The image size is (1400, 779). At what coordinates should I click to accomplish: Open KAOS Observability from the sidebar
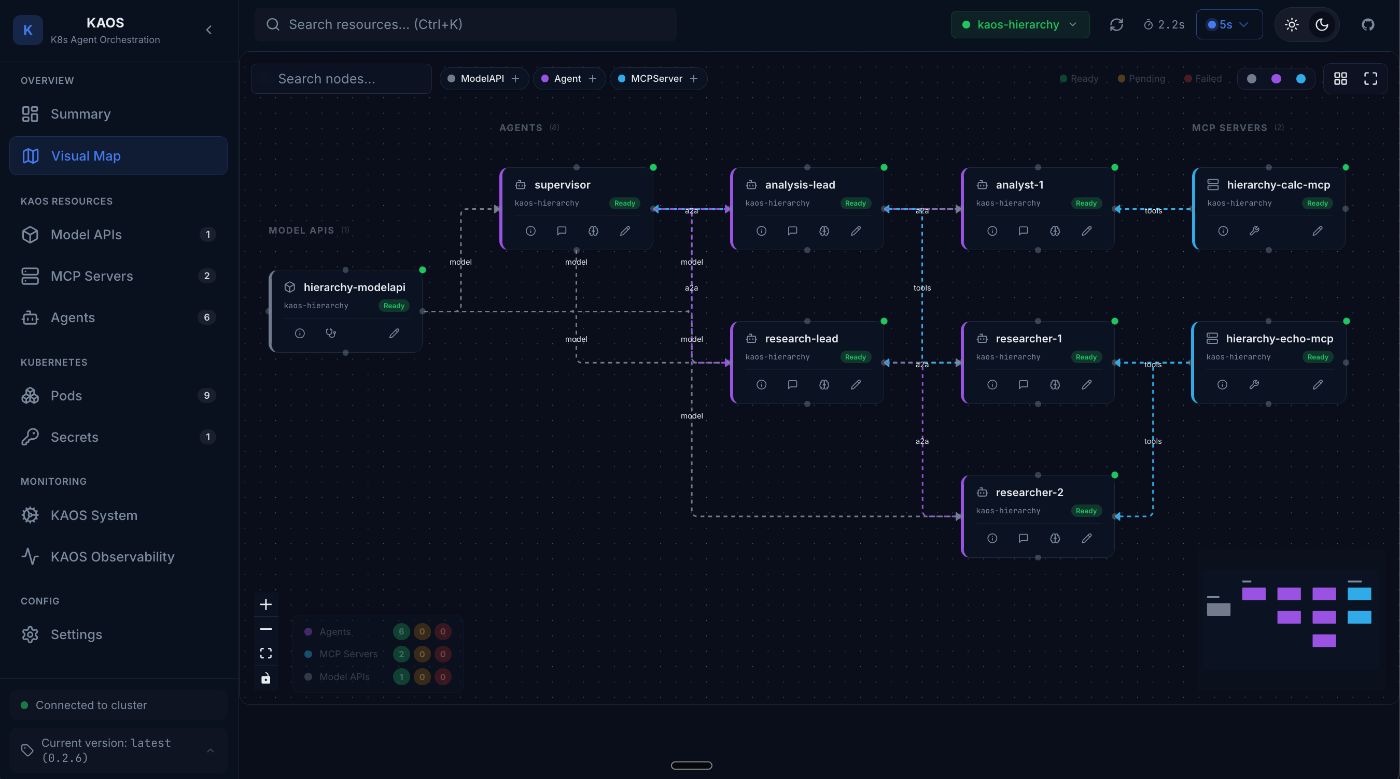[113, 557]
